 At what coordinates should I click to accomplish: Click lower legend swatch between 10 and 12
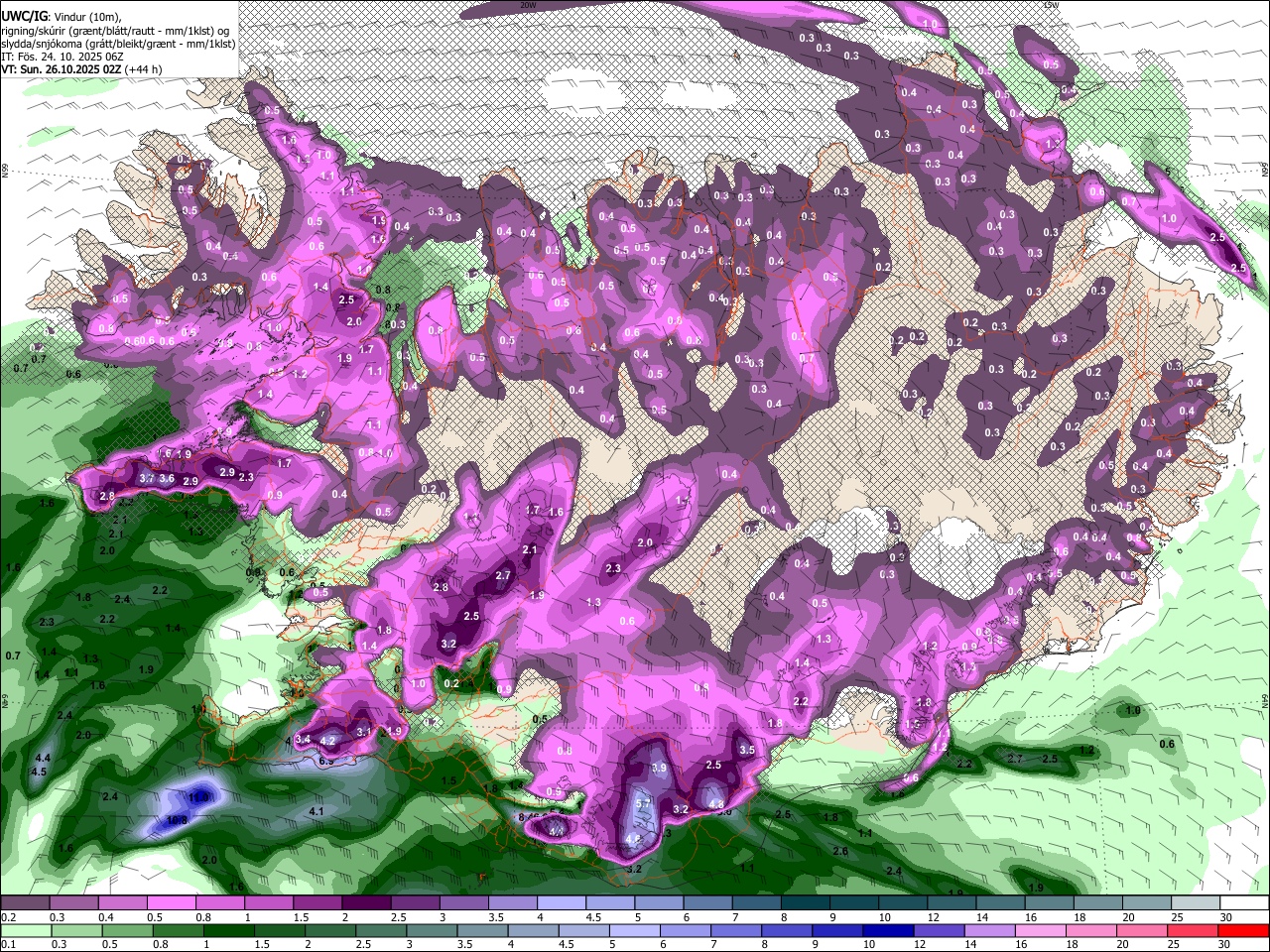[888, 931]
